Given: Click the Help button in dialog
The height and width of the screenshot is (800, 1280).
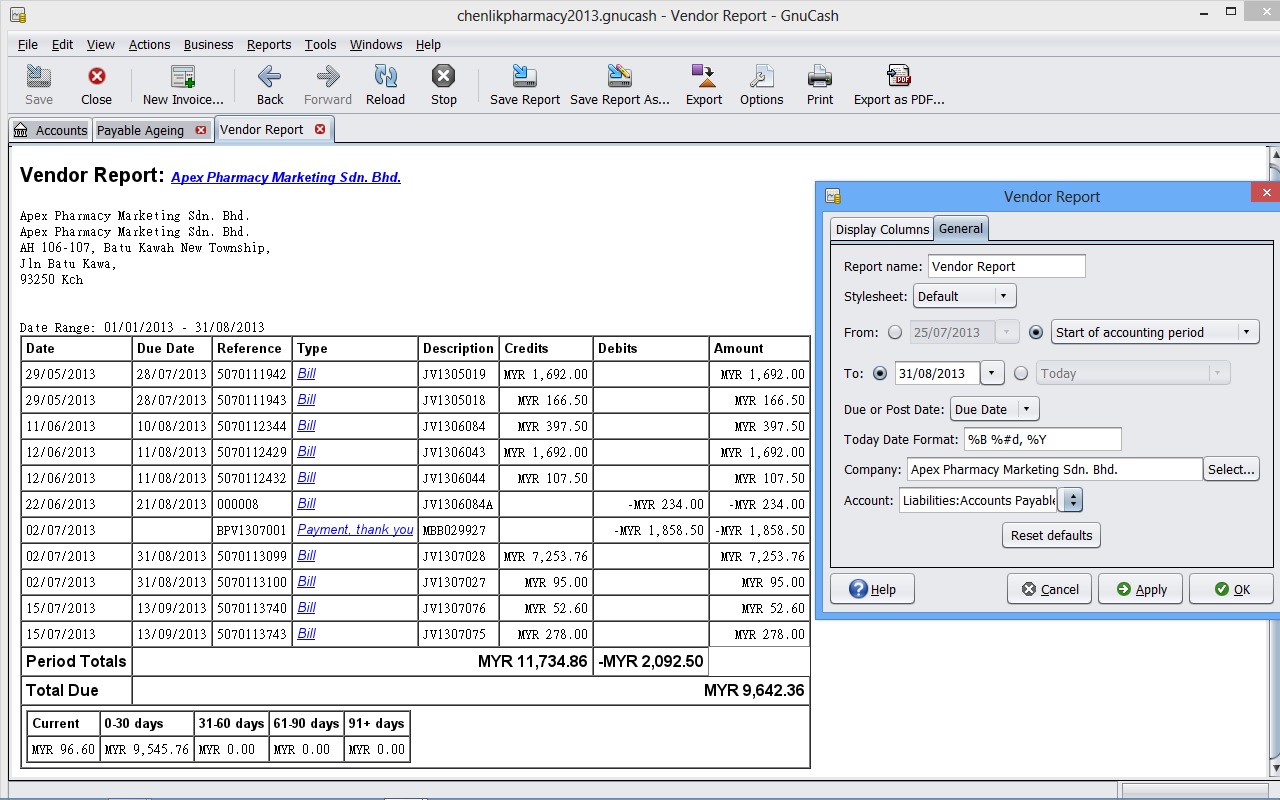Looking at the screenshot, I should (872, 589).
